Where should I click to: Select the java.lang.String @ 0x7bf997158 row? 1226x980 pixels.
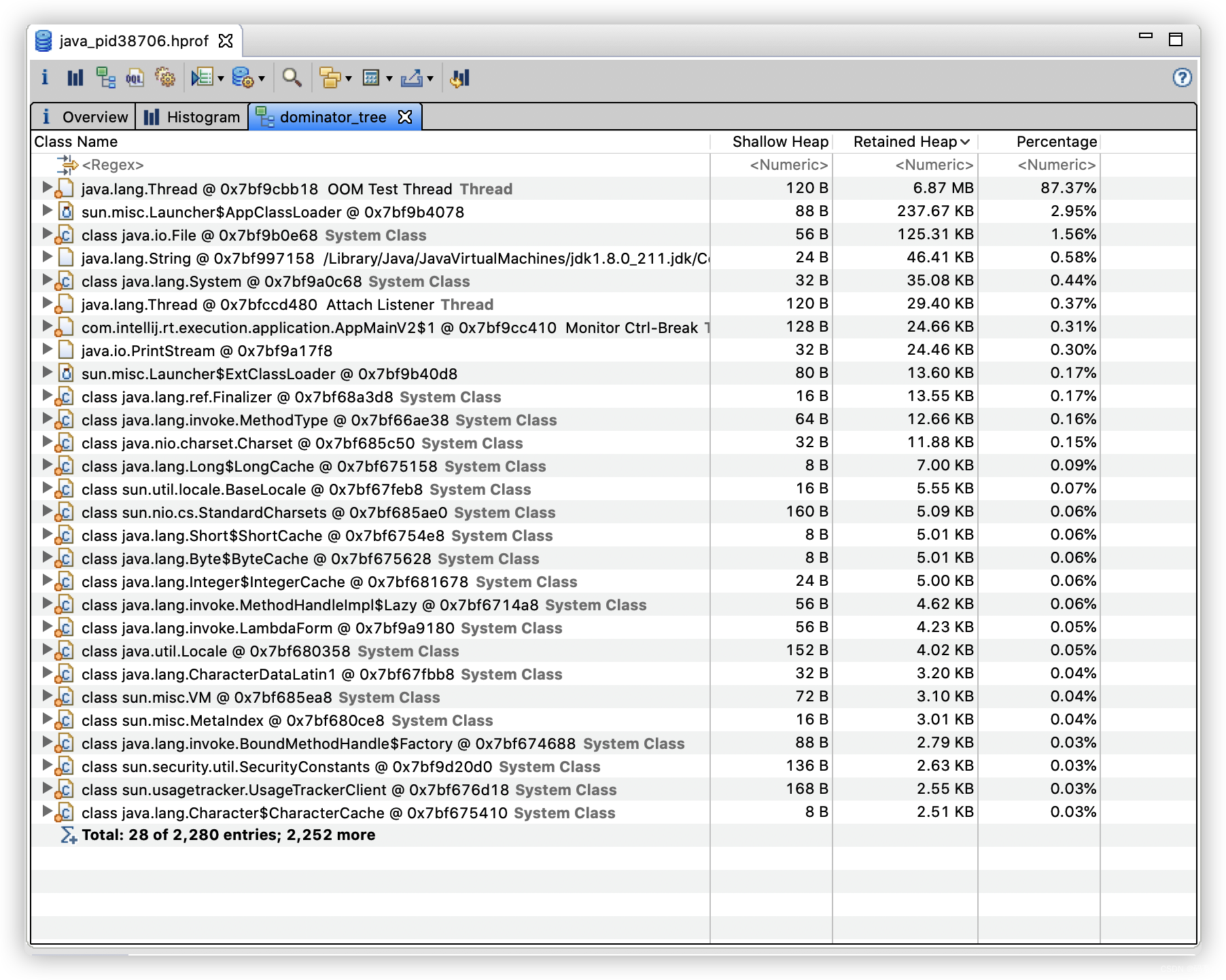point(614,258)
